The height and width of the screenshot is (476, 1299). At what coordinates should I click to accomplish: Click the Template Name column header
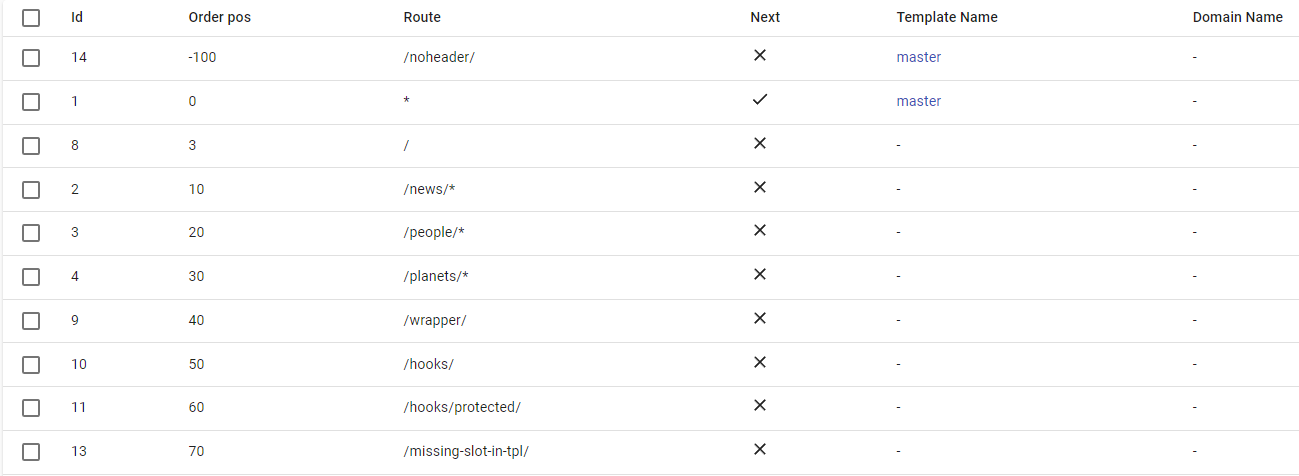click(x=947, y=17)
